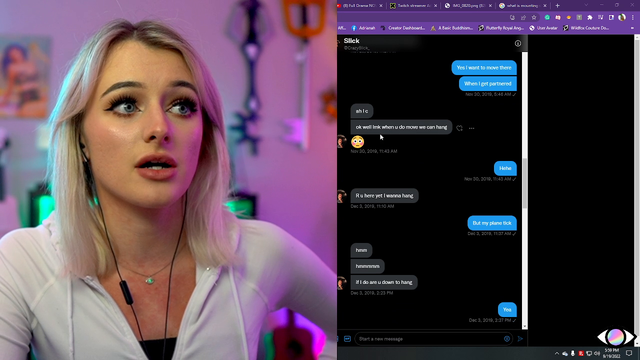Open the media control toolbar icon
The width and height of the screenshot is (640, 360).
tap(600, 18)
